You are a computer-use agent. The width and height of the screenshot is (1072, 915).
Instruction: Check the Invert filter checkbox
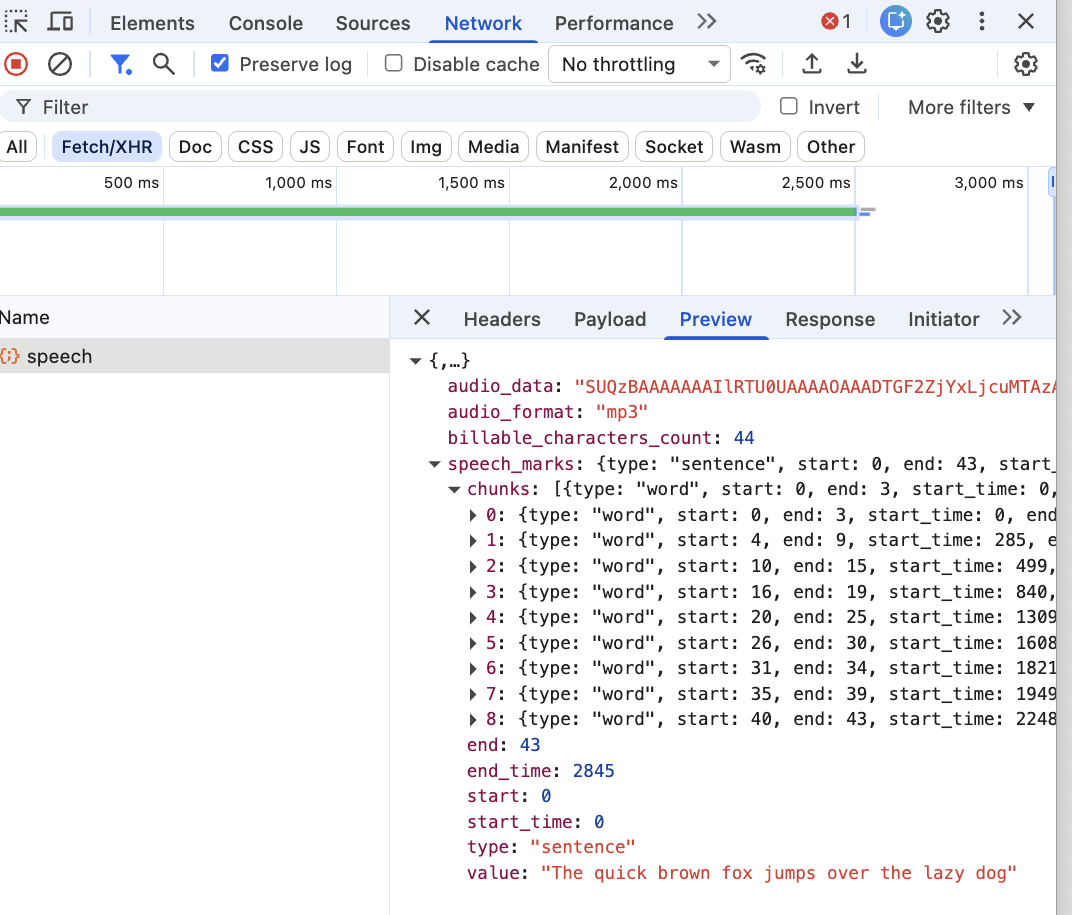(x=788, y=107)
